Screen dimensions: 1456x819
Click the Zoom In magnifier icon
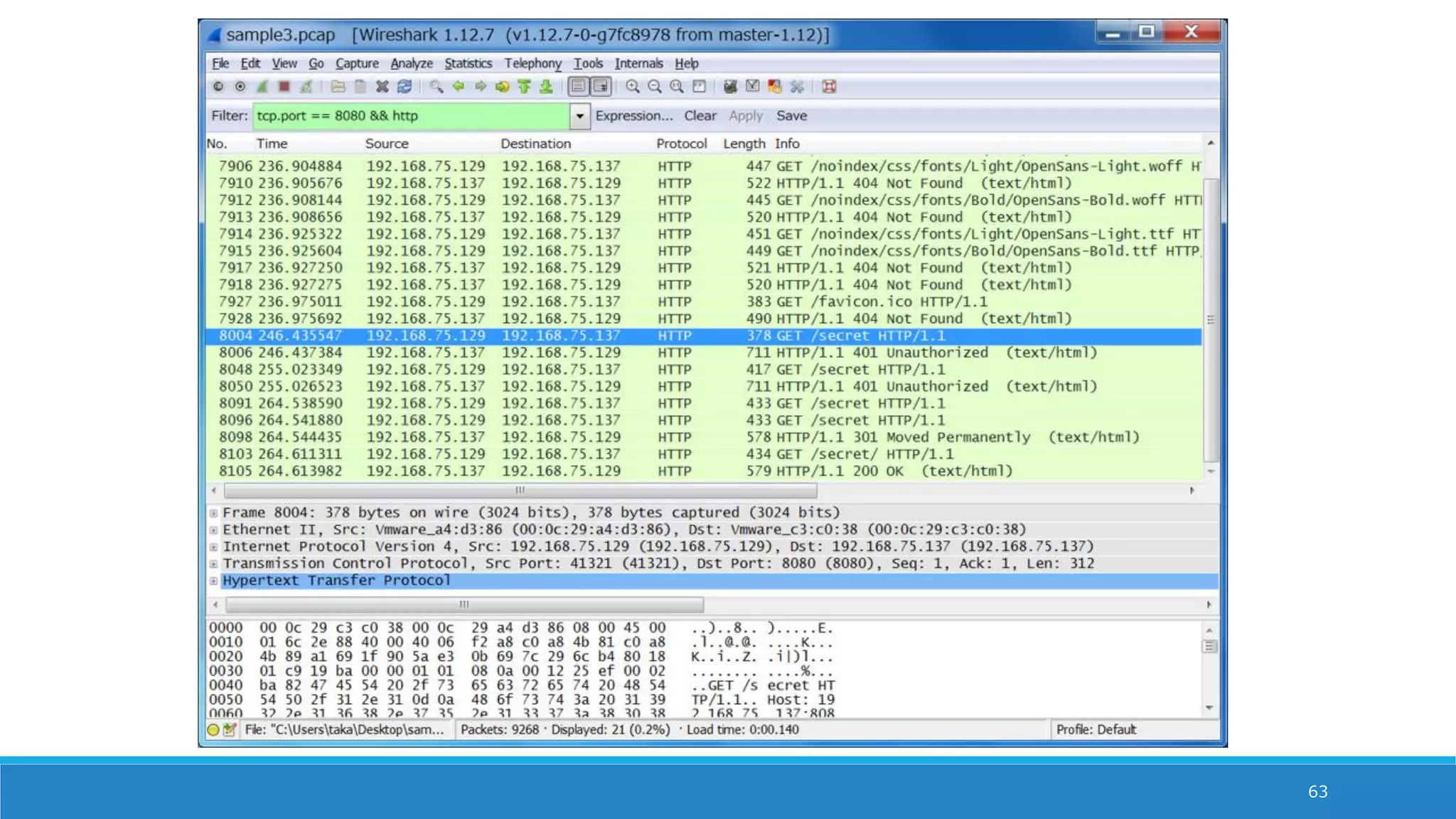pyautogui.click(x=632, y=87)
